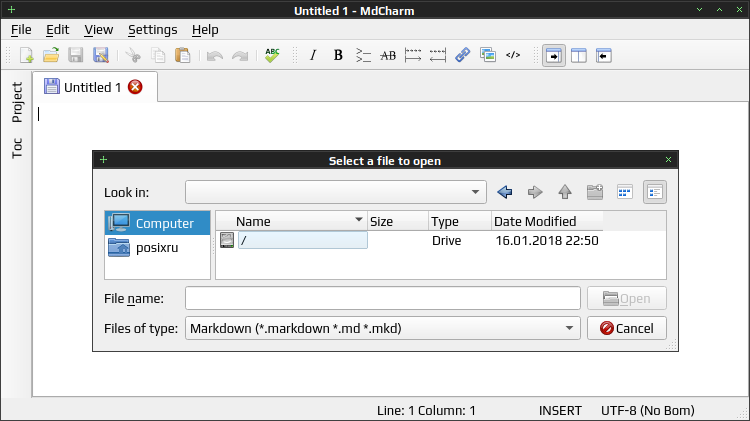Image resolution: width=750 pixels, height=421 pixels.
Task: Open the Help menu
Action: [x=205, y=30]
